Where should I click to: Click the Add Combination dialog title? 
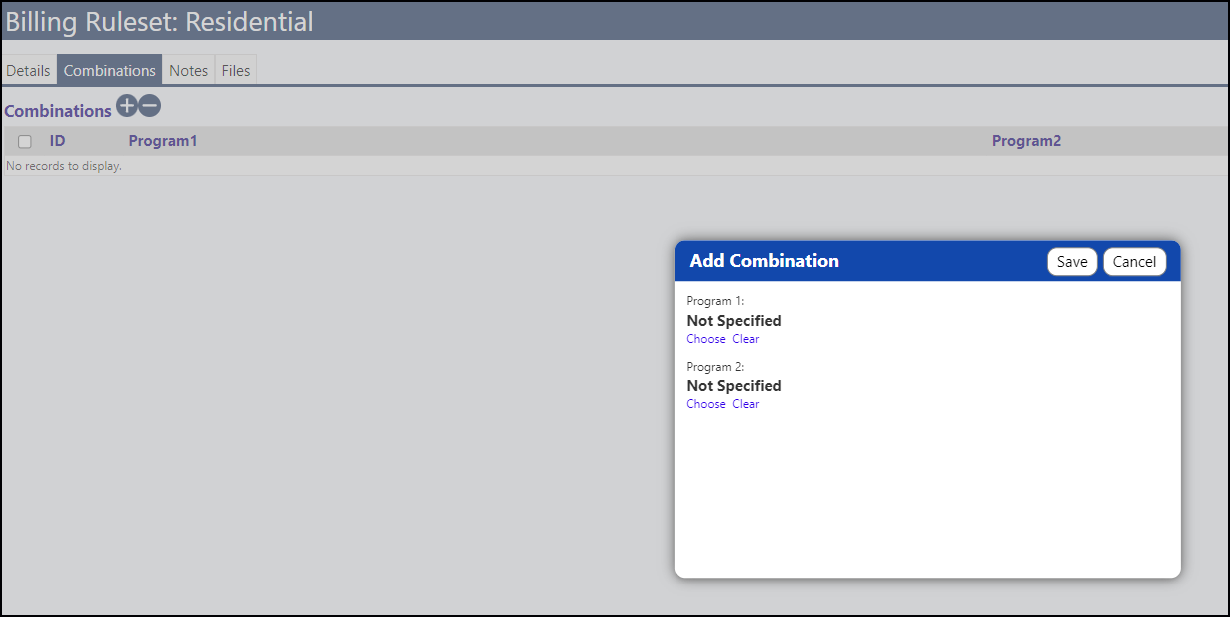[764, 261]
